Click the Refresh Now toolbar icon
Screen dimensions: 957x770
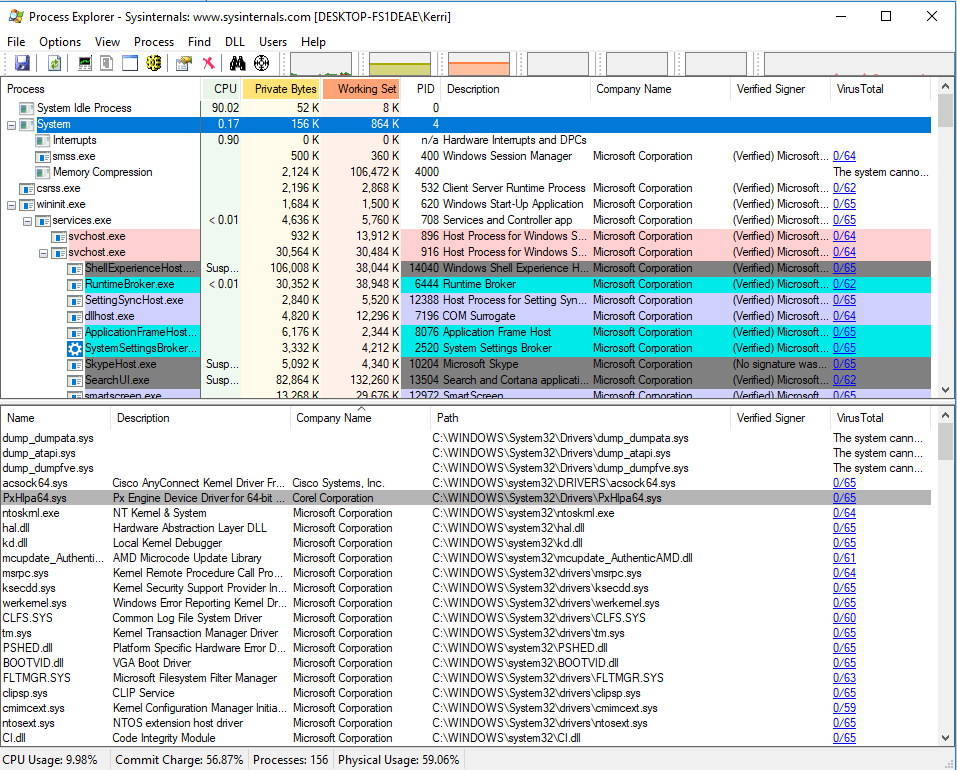(x=54, y=63)
